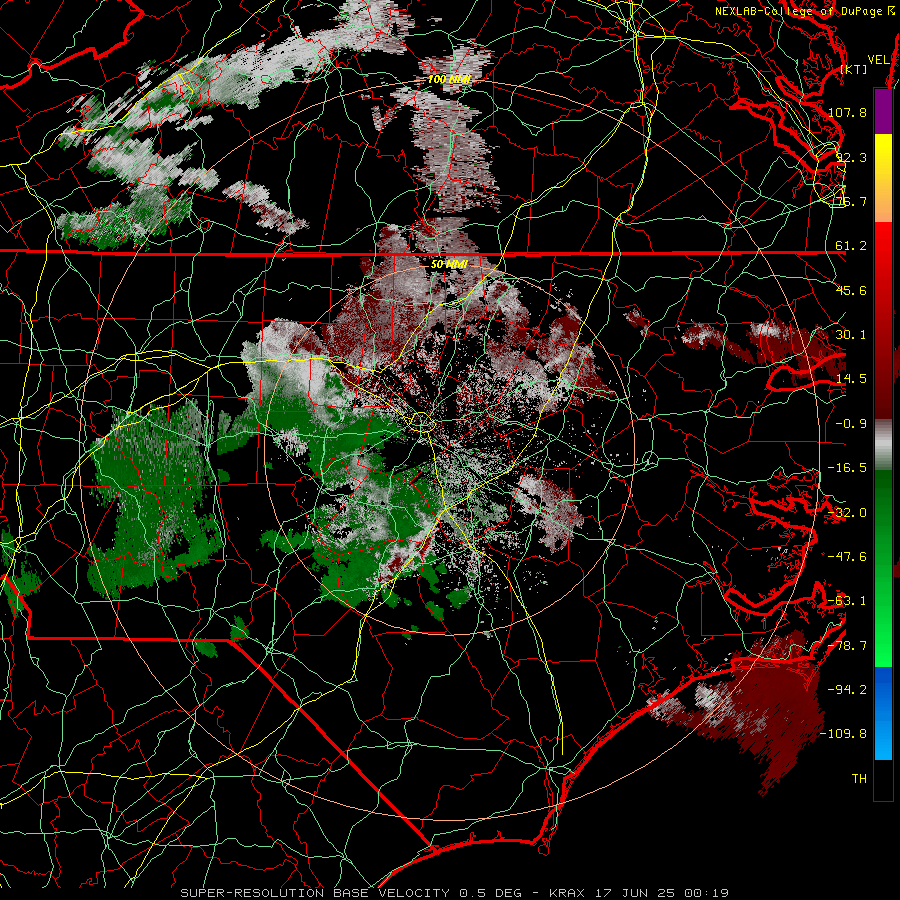Click the -32.0 legend value
This screenshot has width=900, height=900.
[x=847, y=513]
